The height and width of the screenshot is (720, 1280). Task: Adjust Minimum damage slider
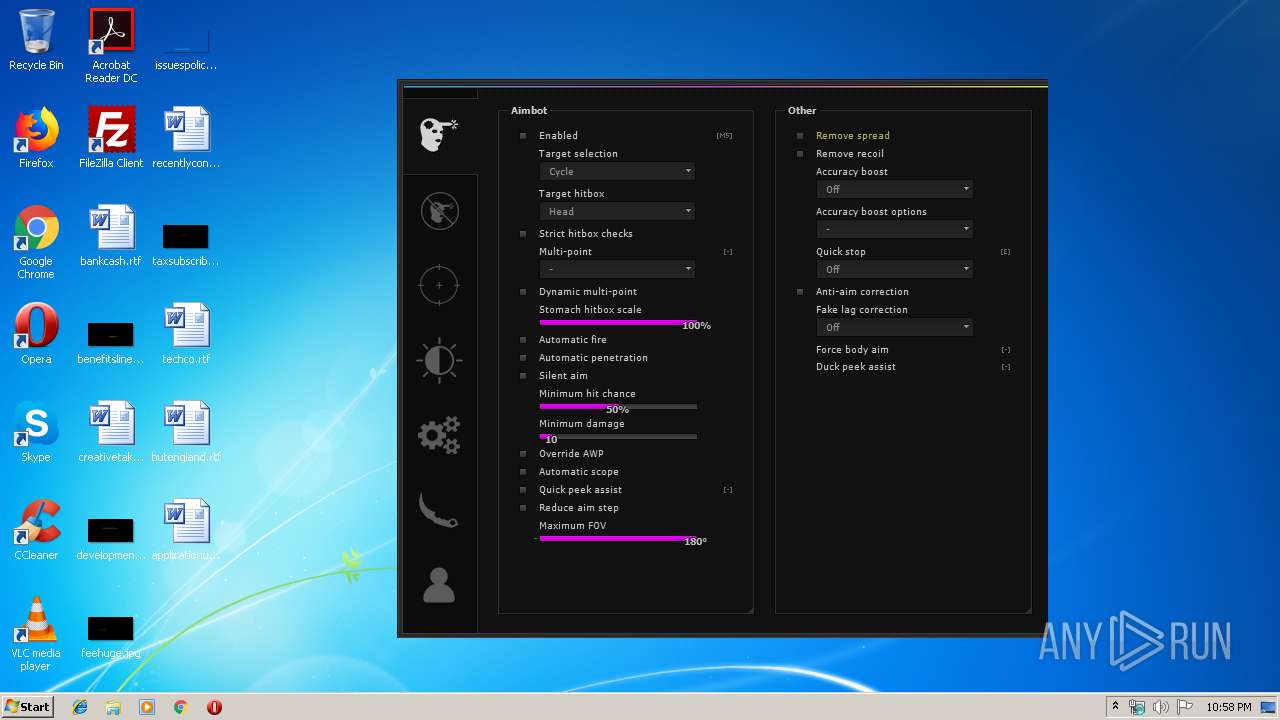pos(618,436)
